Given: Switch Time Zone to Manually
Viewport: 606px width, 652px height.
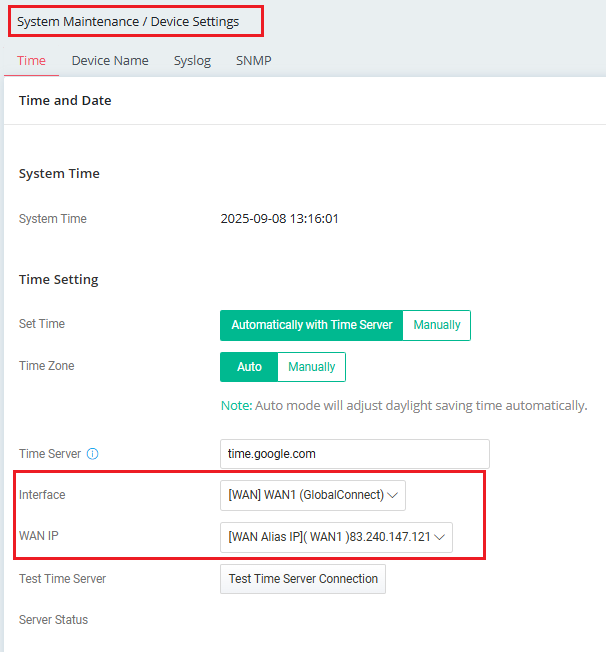Looking at the screenshot, I should tap(312, 367).
